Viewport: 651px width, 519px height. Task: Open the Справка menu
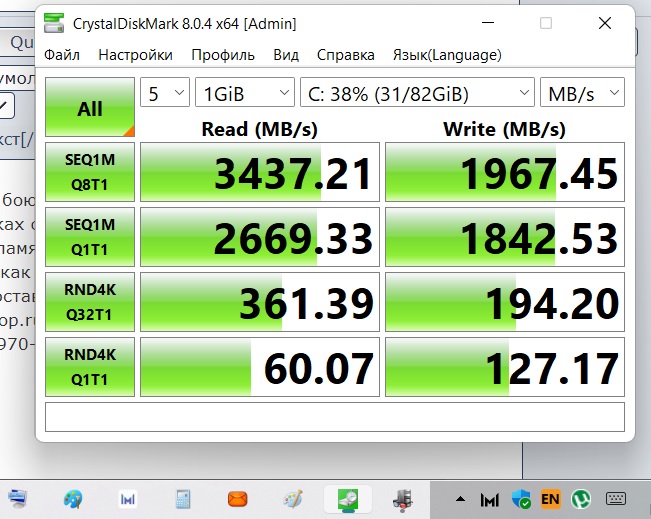(x=345, y=55)
